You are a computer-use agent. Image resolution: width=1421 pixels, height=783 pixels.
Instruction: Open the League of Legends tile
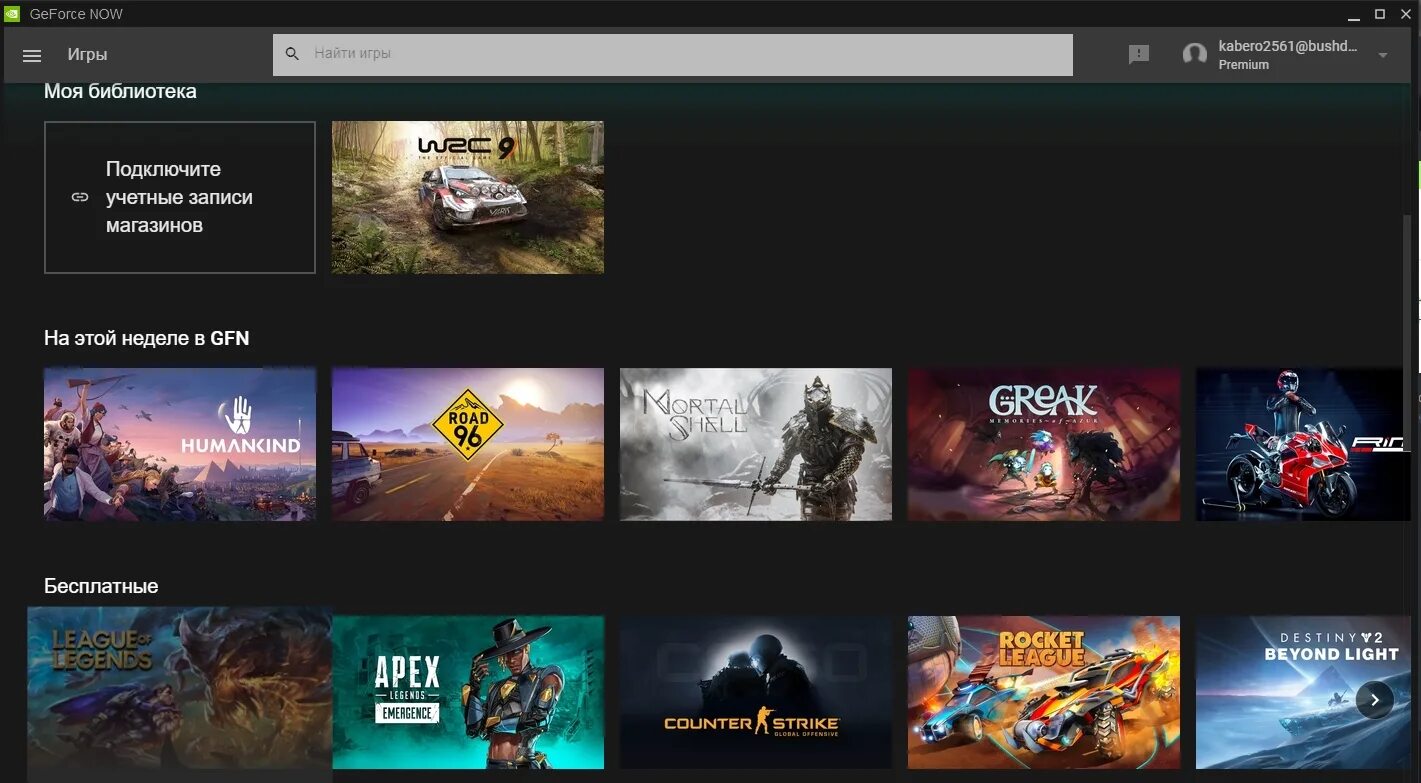[x=180, y=694]
